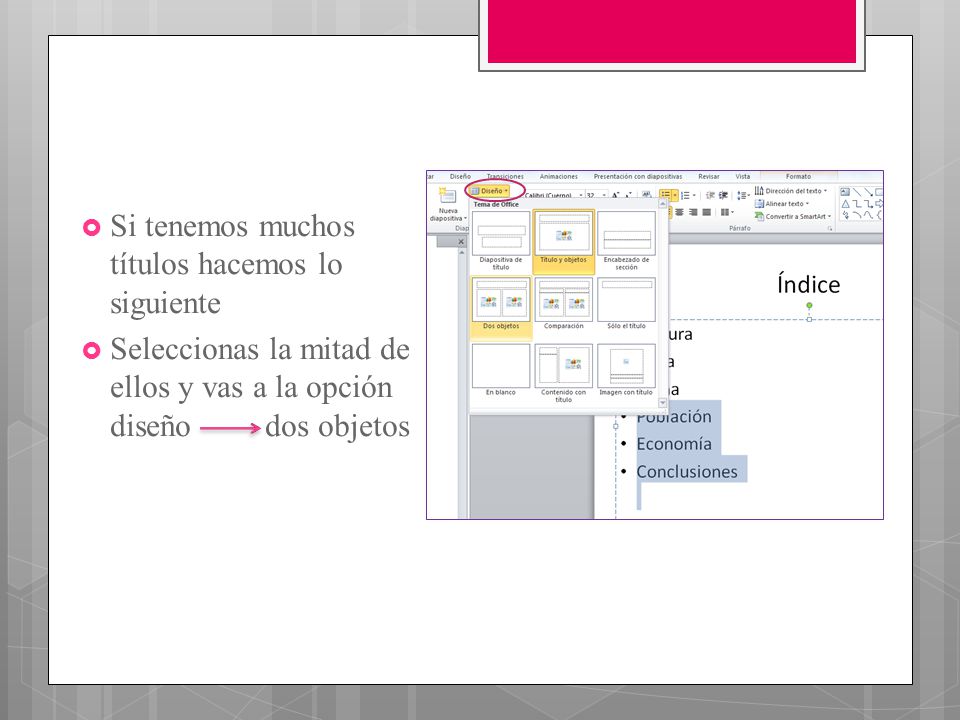
Task: Select the elbow arrow connector shape icon
Action: click(x=868, y=204)
